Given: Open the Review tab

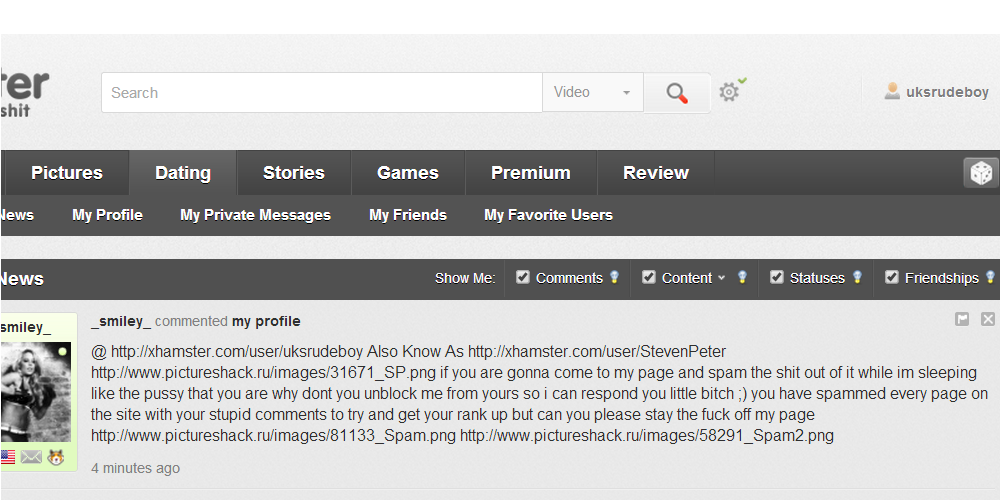Looking at the screenshot, I should click(x=656, y=173).
